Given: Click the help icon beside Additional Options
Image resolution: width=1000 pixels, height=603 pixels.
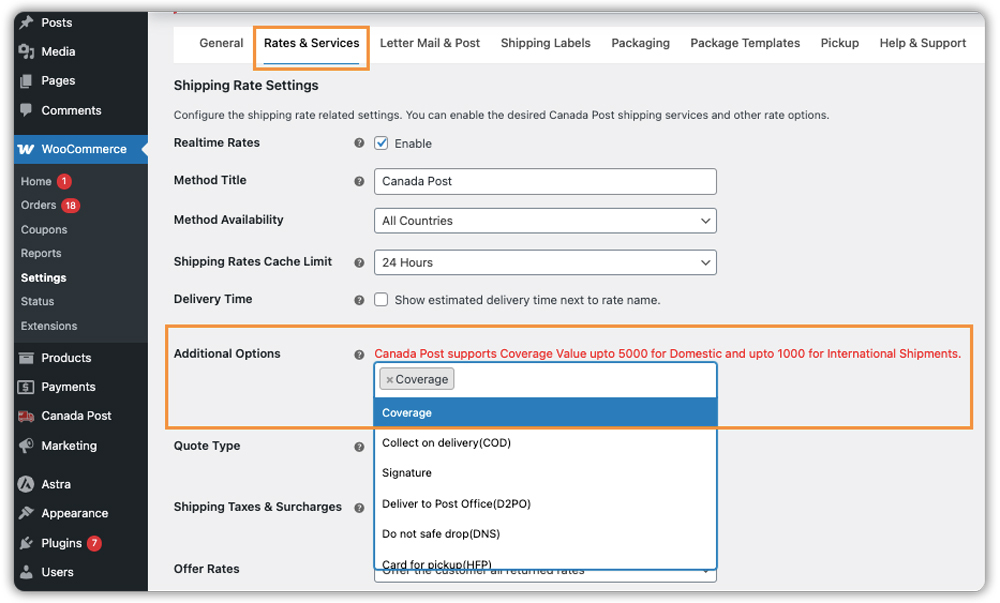Looking at the screenshot, I should tap(359, 354).
